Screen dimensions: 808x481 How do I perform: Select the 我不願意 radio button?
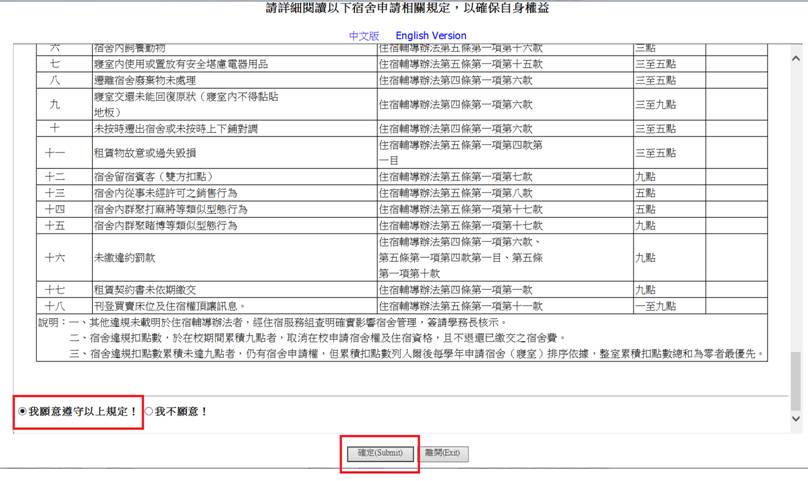click(x=149, y=411)
